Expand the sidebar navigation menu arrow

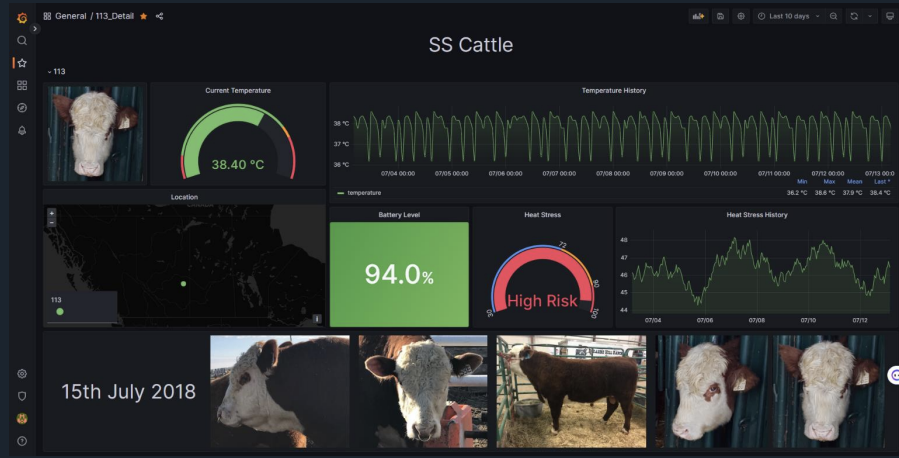click(x=35, y=28)
